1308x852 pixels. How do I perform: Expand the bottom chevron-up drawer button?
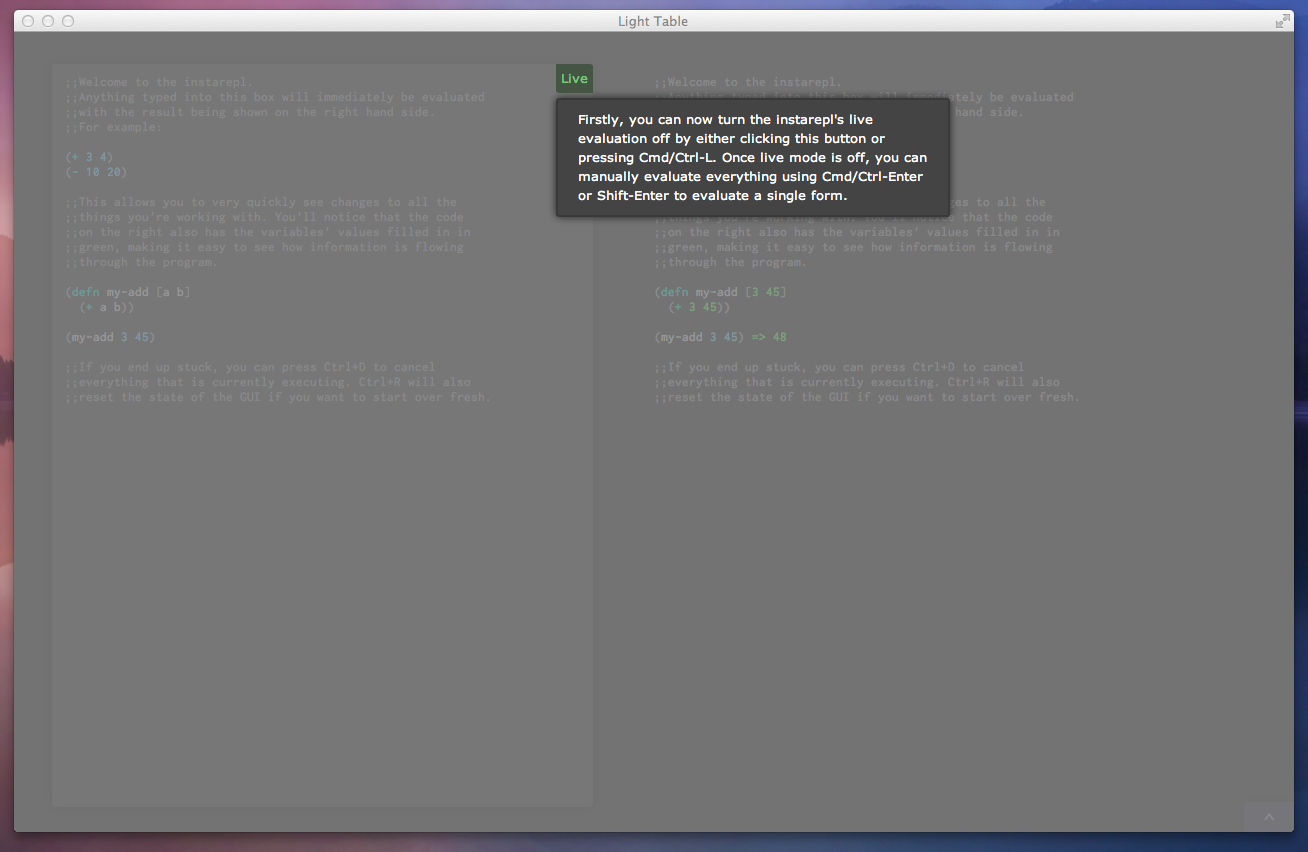[x=1268, y=817]
